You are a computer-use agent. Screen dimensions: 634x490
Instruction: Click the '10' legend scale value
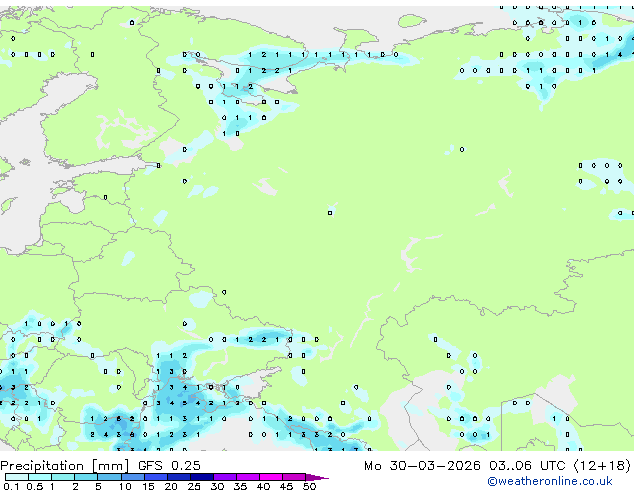point(125,486)
